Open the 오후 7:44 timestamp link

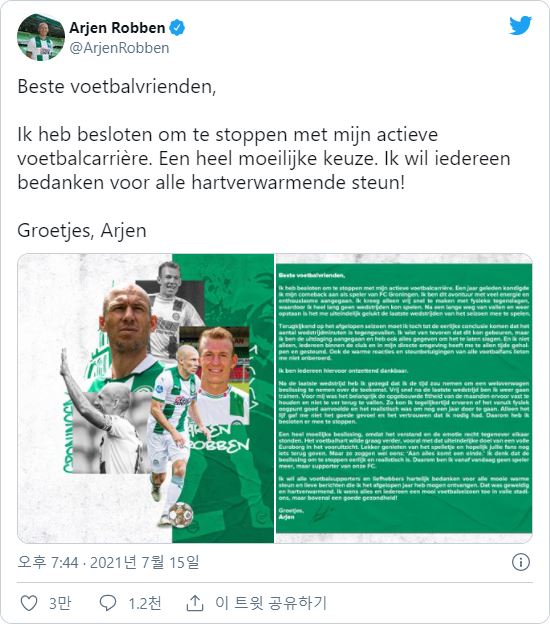coord(48,562)
